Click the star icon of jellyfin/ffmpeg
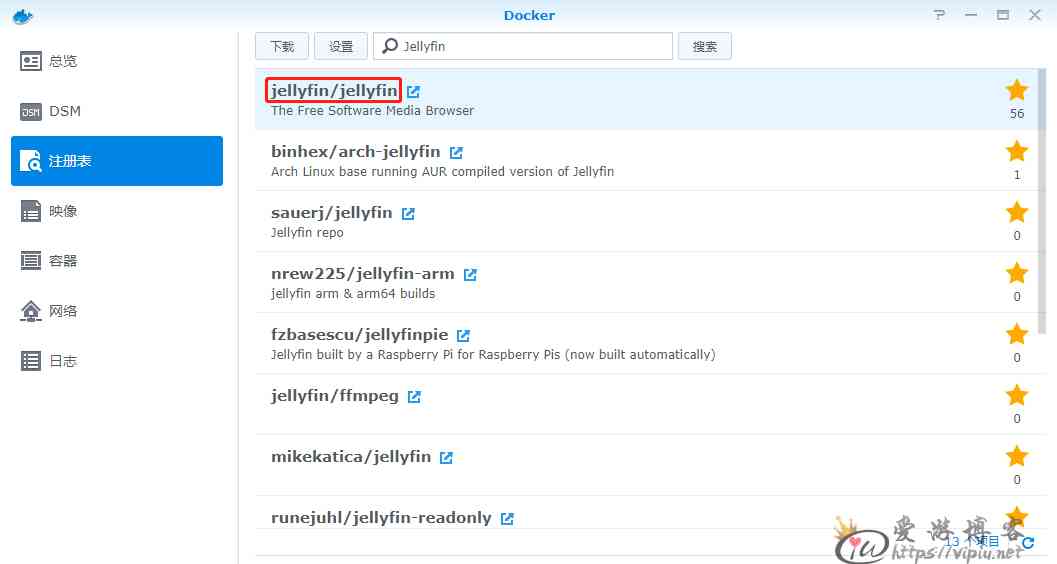The image size is (1057, 564). click(x=1017, y=395)
